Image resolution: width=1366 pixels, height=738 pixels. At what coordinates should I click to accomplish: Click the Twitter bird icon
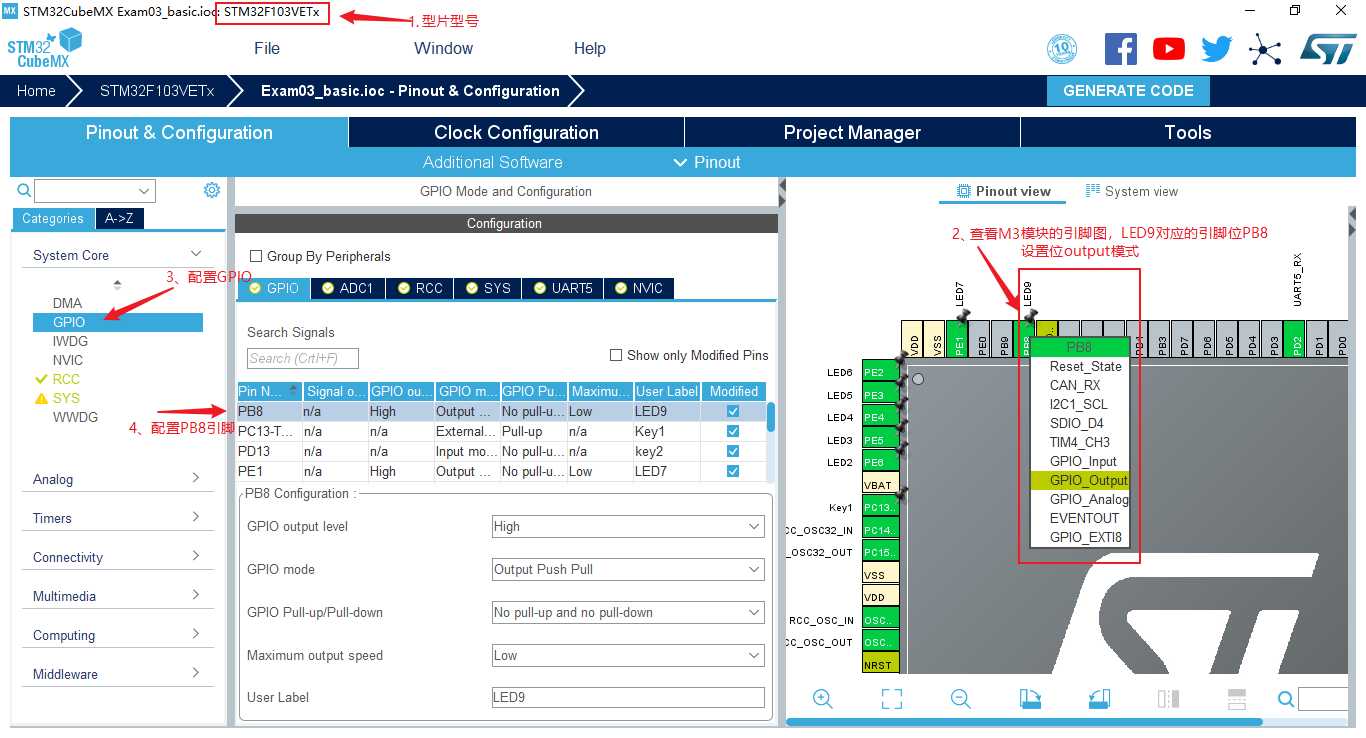[1217, 49]
